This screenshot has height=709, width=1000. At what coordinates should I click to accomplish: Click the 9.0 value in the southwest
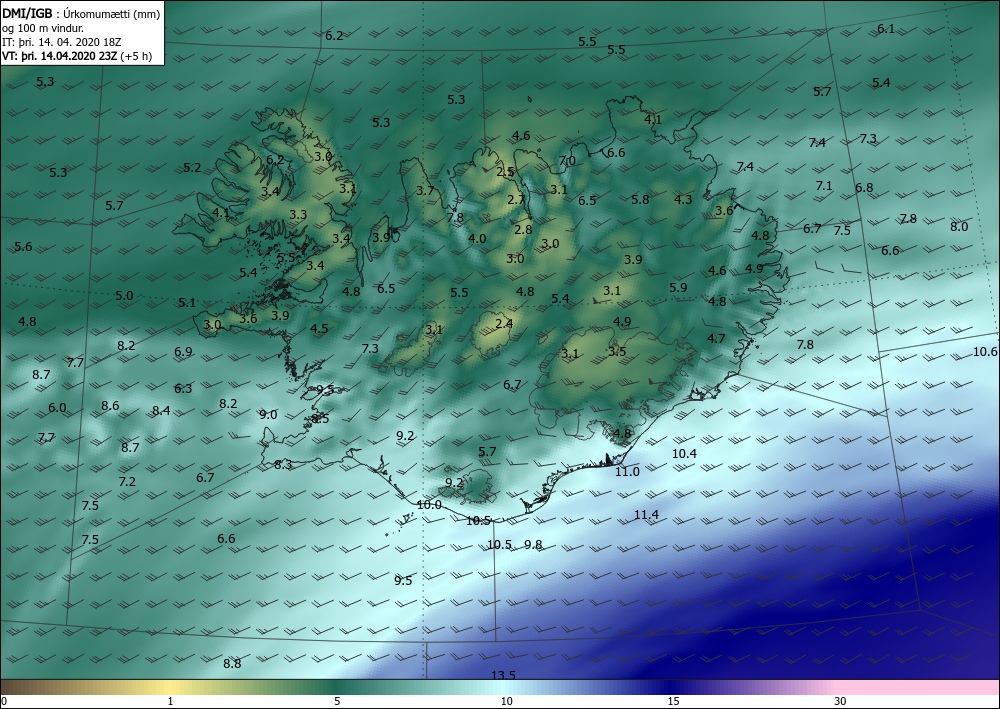268,414
